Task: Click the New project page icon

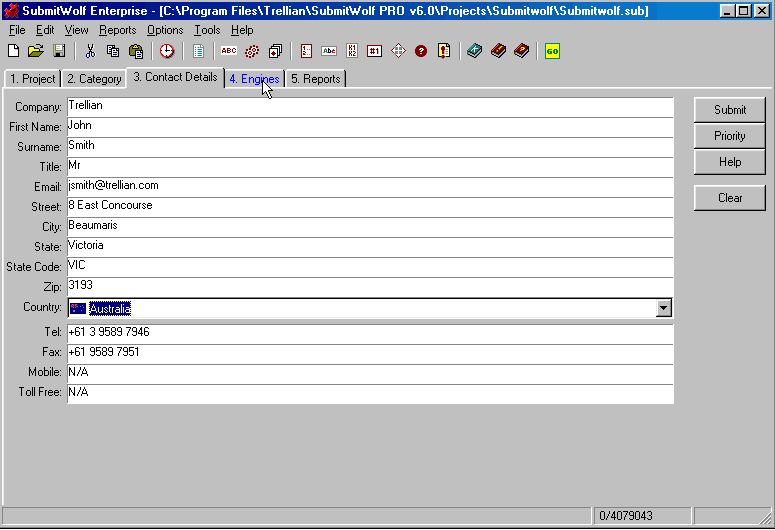Action: 13,51
